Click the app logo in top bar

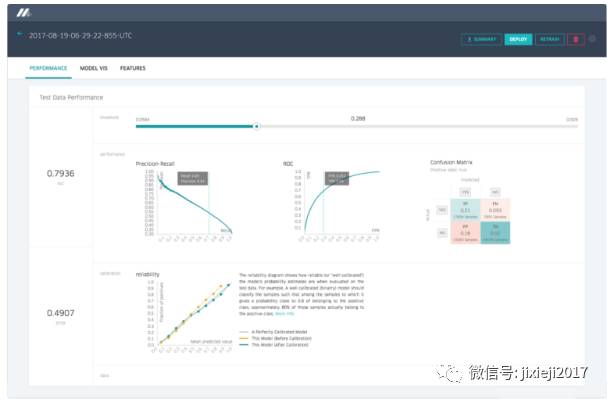coord(23,13)
